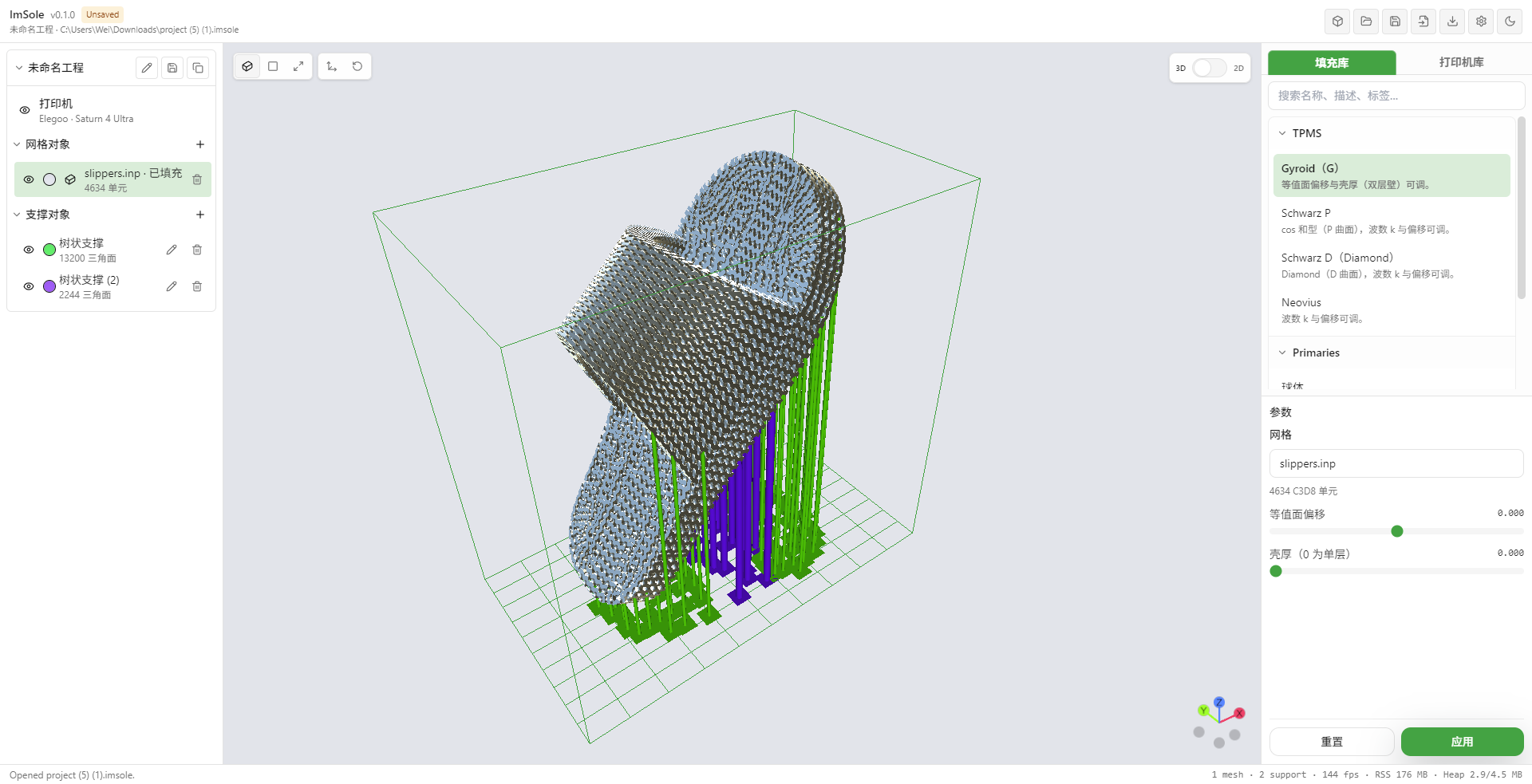The width and height of the screenshot is (1532, 784).
Task: Open a project with the folder icon
Action: (1366, 22)
